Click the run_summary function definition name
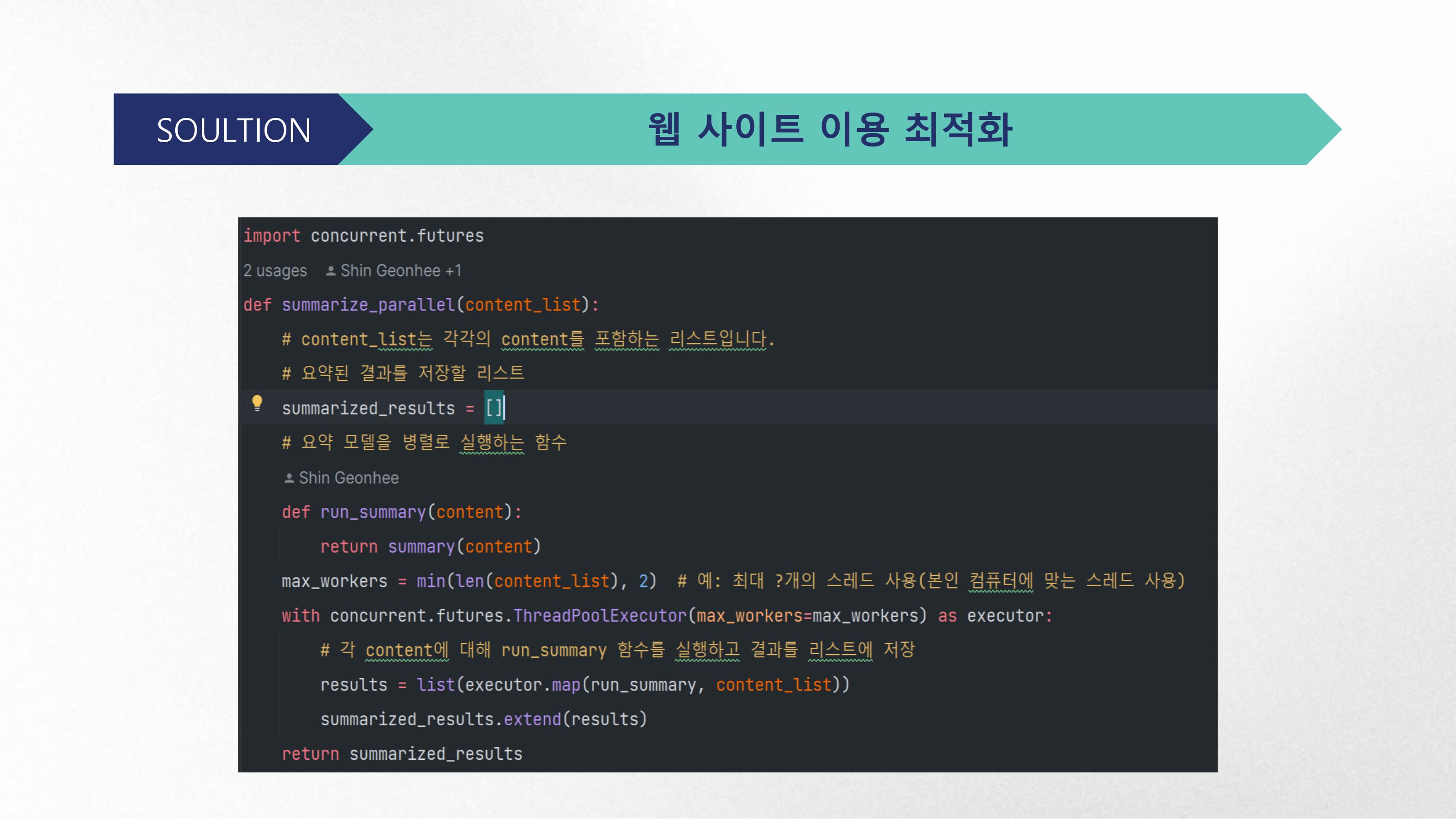This screenshot has width=1456, height=819. tap(372, 512)
